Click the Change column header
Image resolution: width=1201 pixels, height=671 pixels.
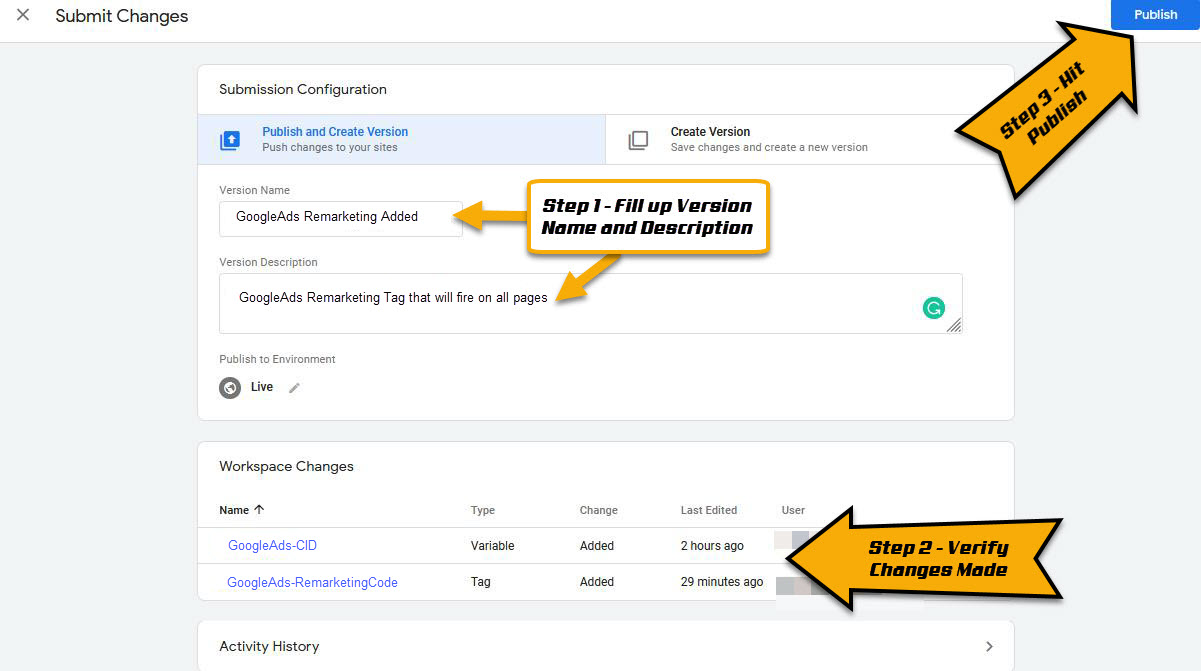coord(598,510)
